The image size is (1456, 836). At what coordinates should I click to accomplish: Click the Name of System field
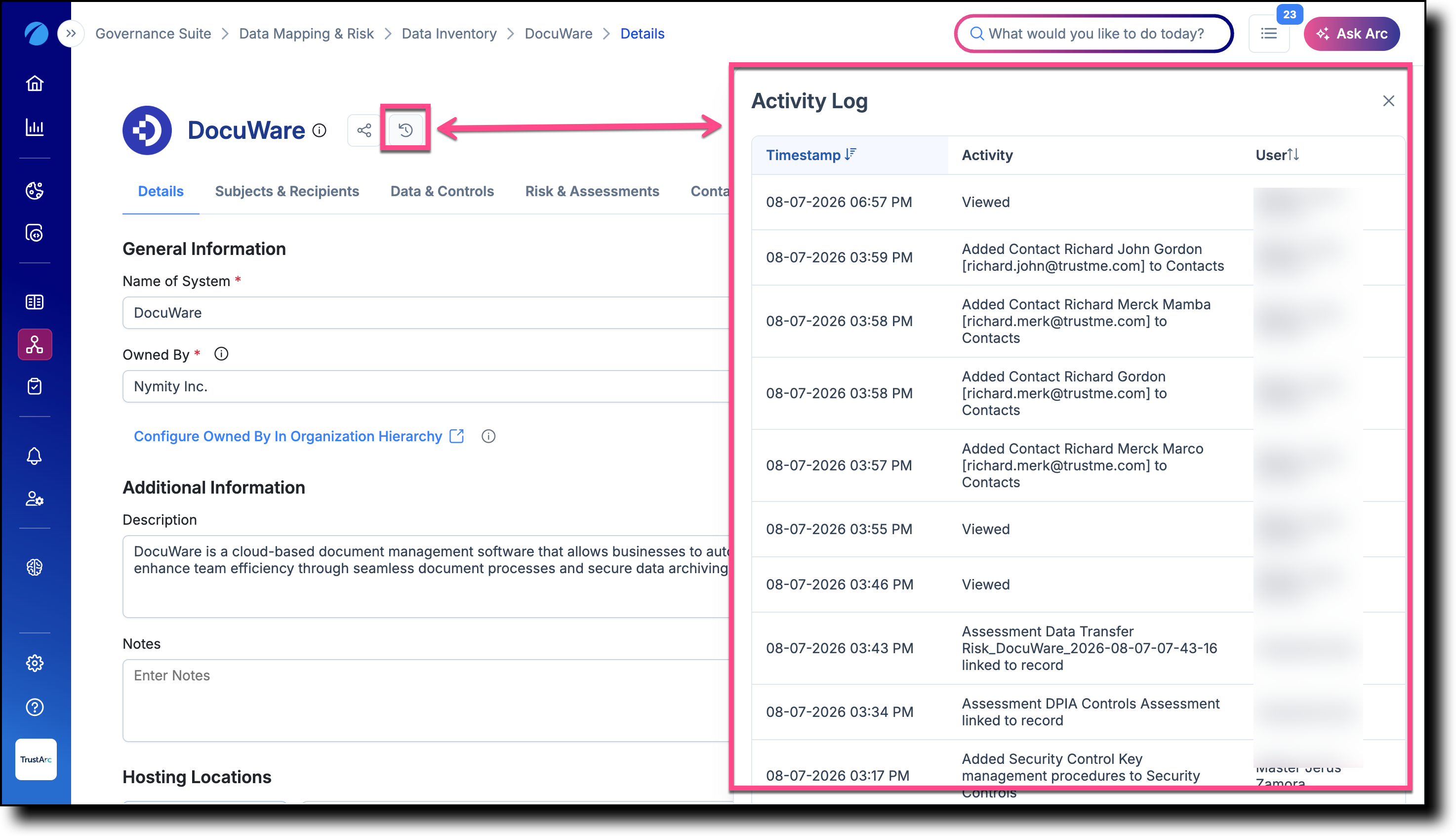tap(425, 312)
